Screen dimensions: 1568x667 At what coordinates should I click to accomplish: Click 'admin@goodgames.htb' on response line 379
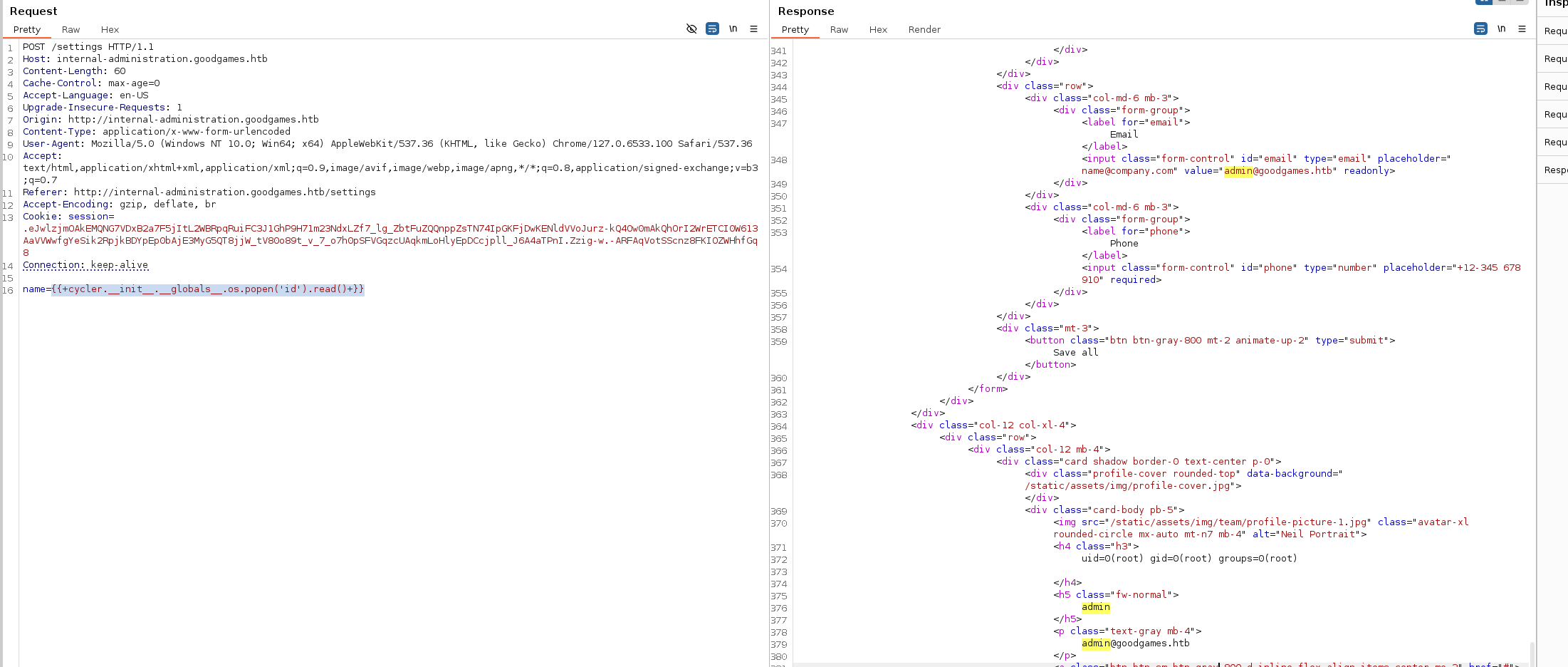1136,643
